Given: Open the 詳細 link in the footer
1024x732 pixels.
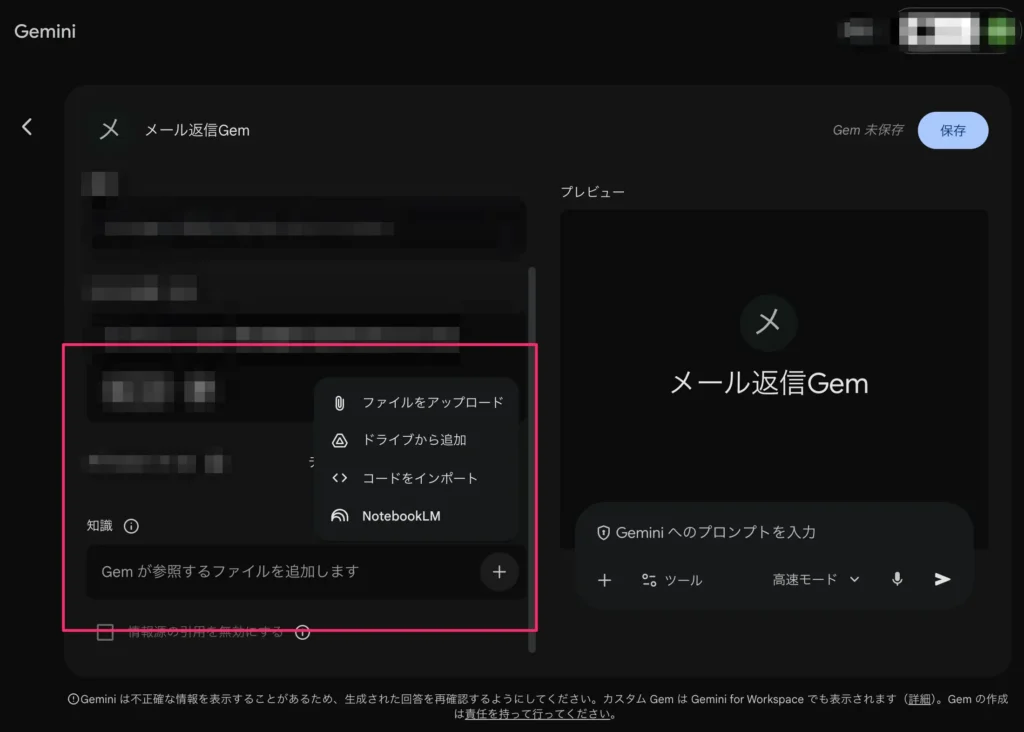Looking at the screenshot, I should click(919, 699).
